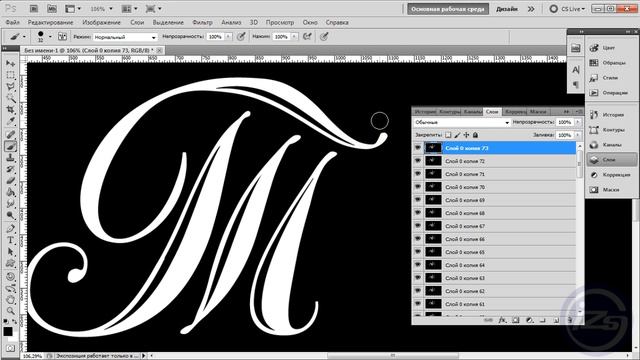Open the Файл menu
Screen dimensions: 640x360
[13, 22]
